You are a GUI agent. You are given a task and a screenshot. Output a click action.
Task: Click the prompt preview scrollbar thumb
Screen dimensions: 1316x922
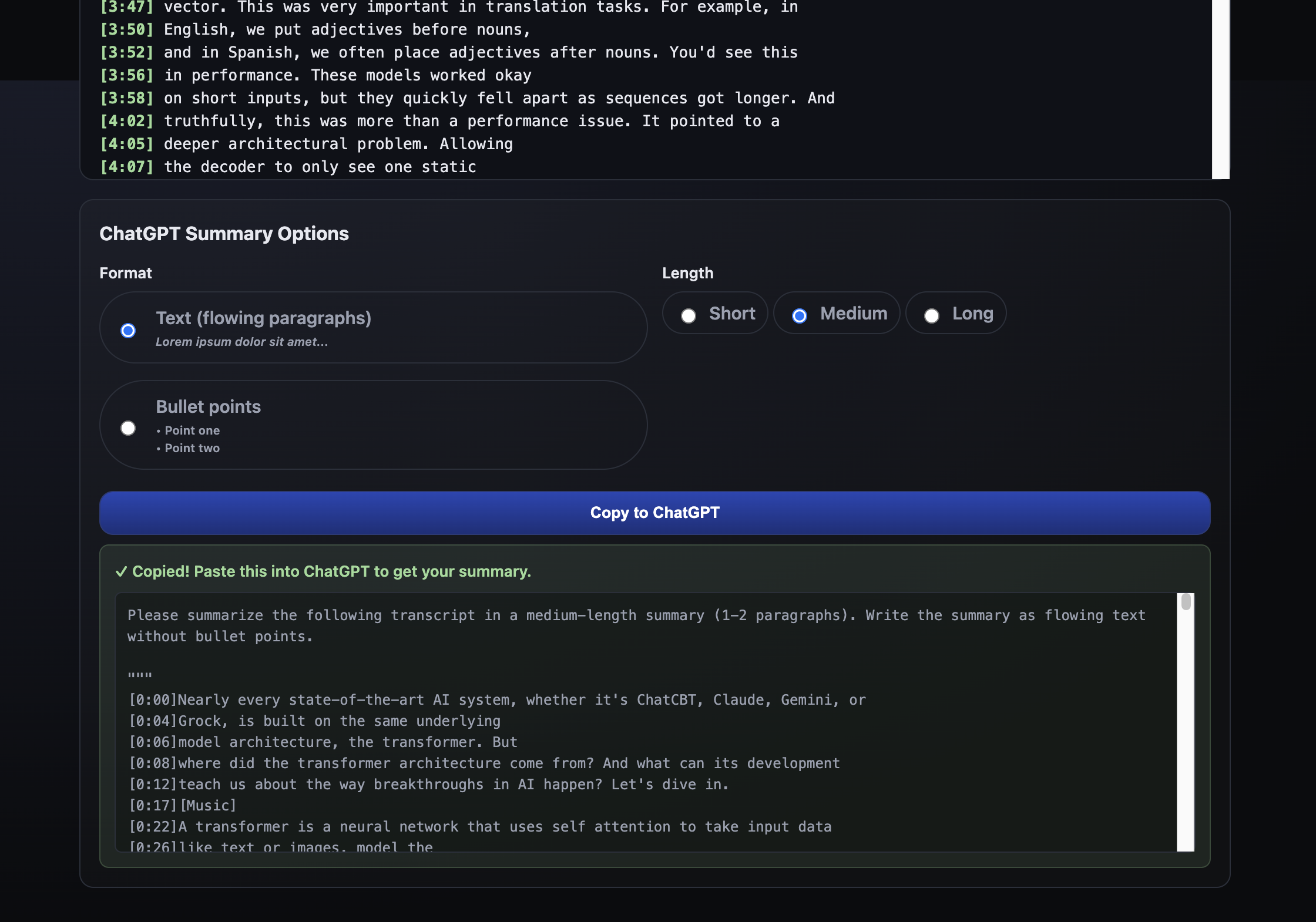click(1186, 602)
